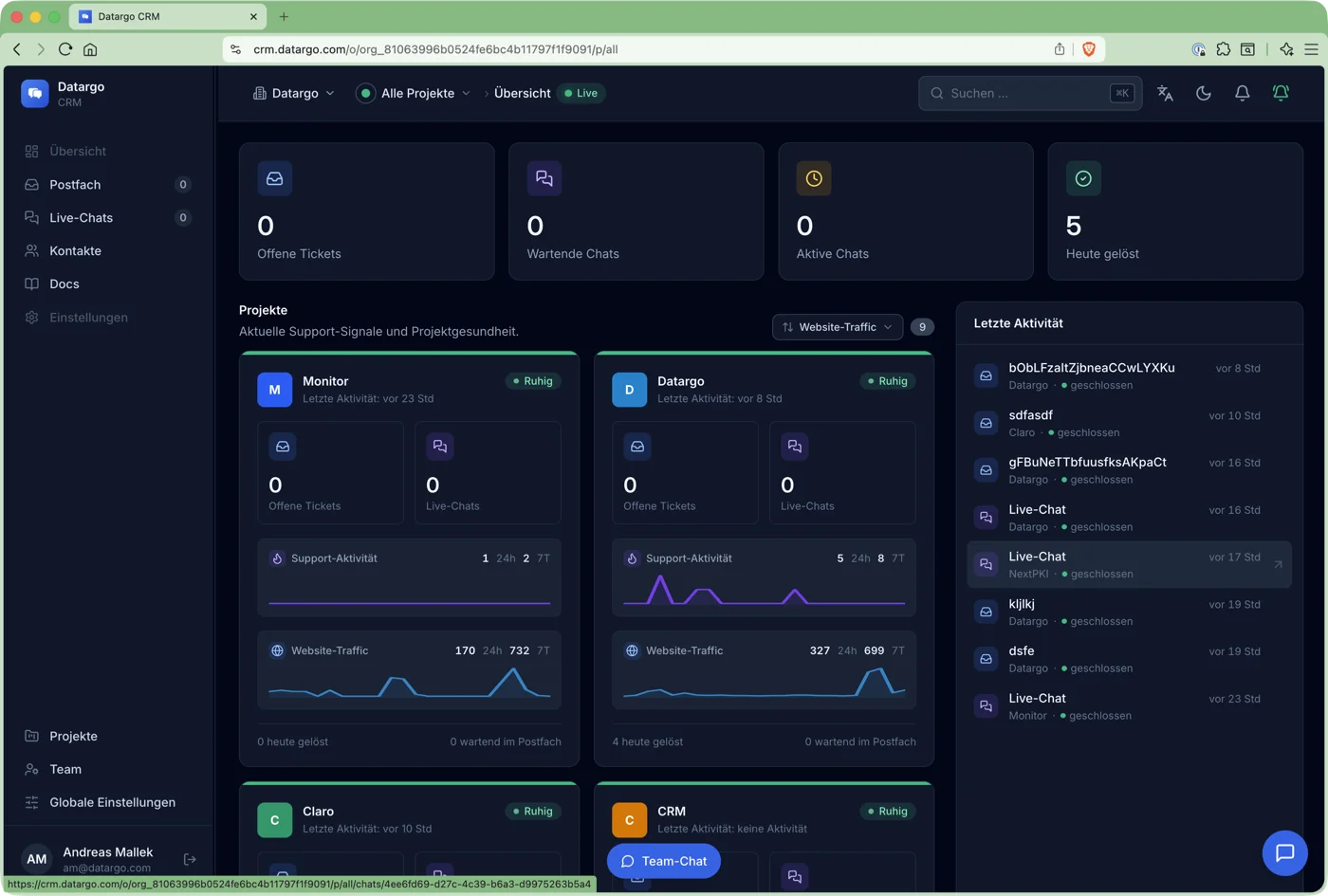This screenshot has height=896, width=1328.
Task: Click the Brave shields icon in address bar
Action: [x=1089, y=49]
